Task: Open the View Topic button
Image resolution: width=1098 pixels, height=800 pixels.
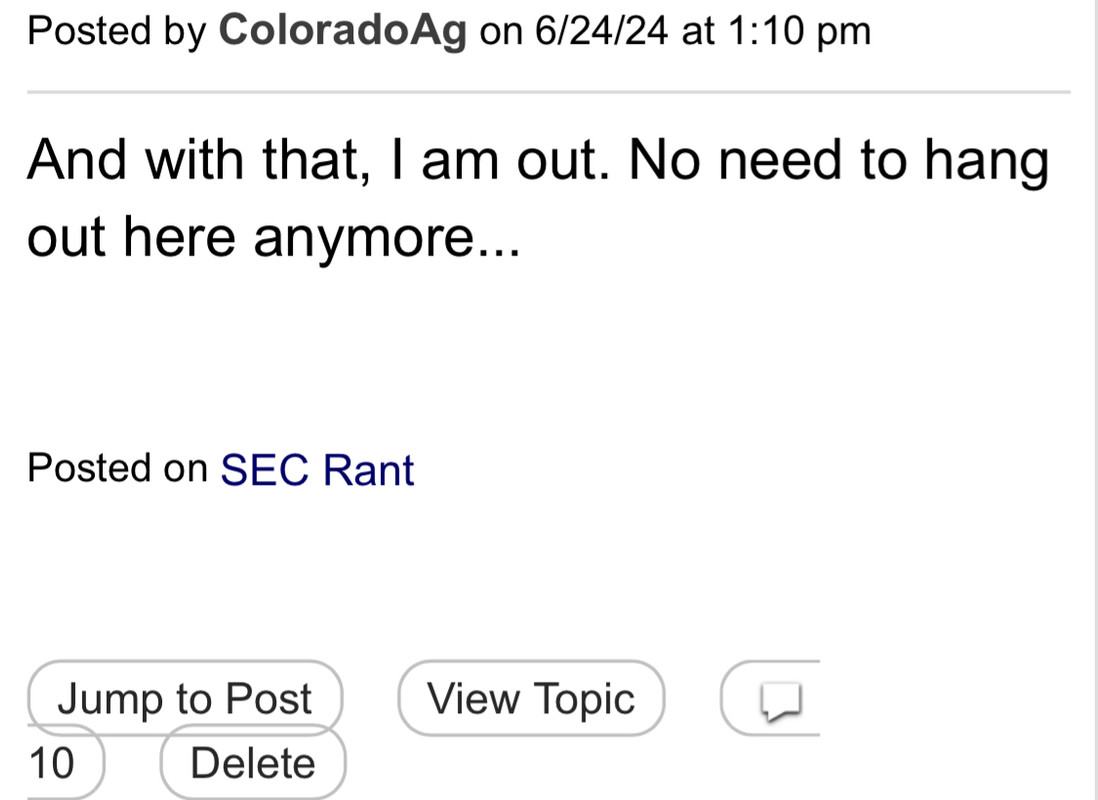Action: click(531, 699)
